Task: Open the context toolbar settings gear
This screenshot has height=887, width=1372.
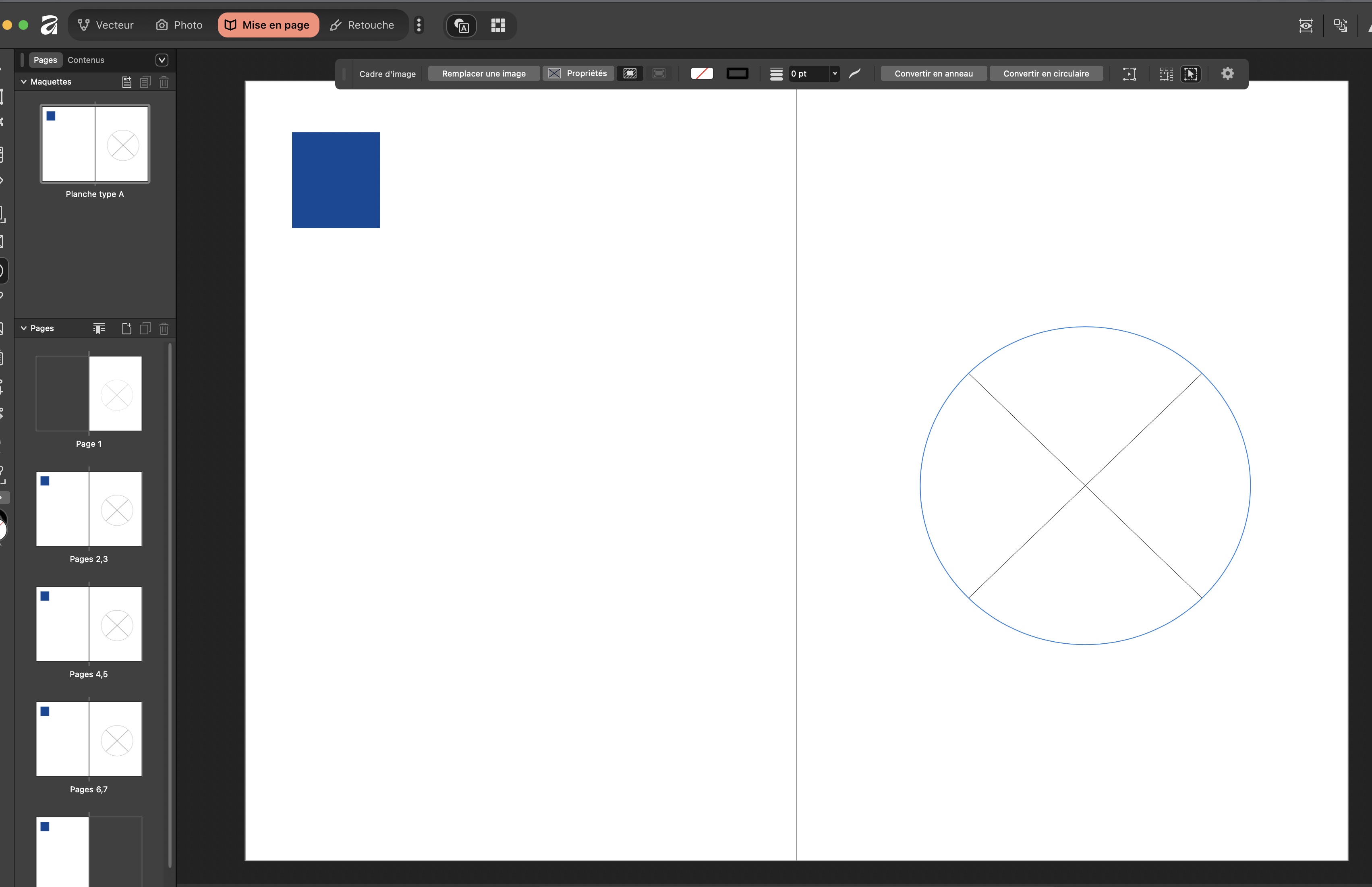Action: [1227, 74]
